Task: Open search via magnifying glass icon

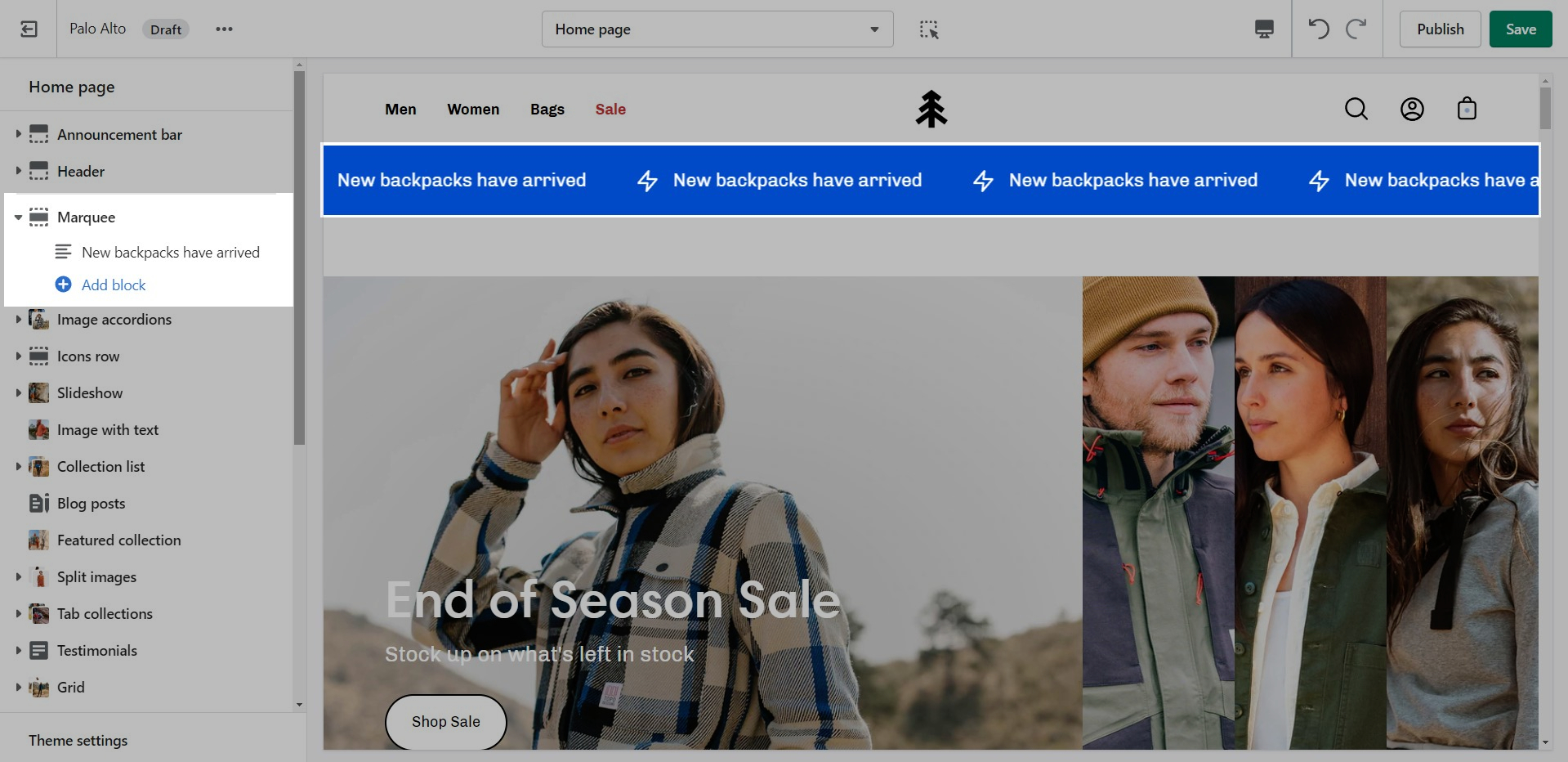Action: (x=1356, y=109)
